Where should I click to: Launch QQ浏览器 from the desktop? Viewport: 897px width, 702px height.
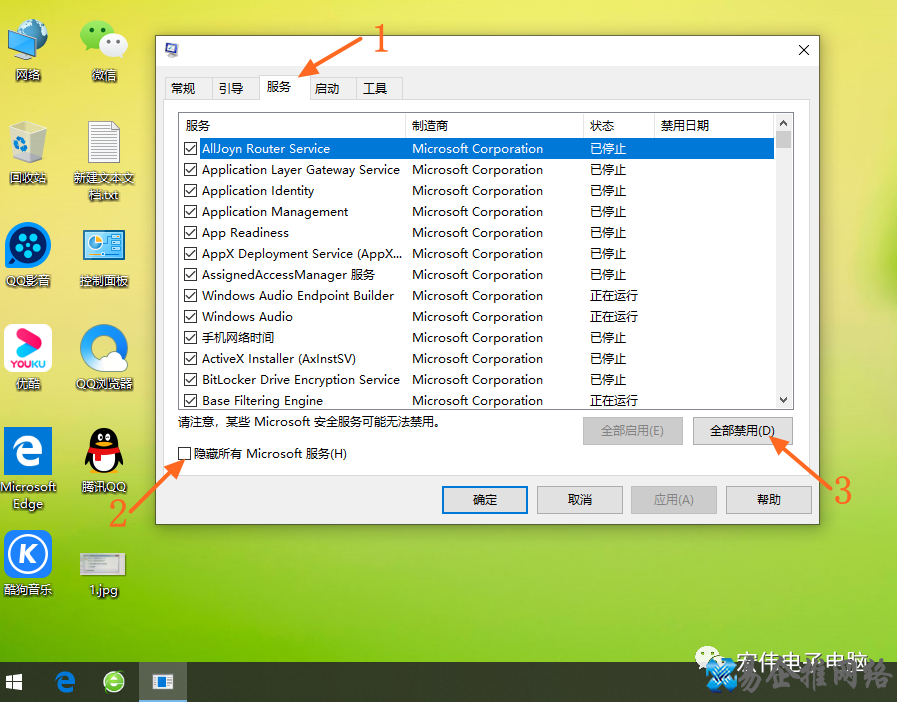point(104,348)
